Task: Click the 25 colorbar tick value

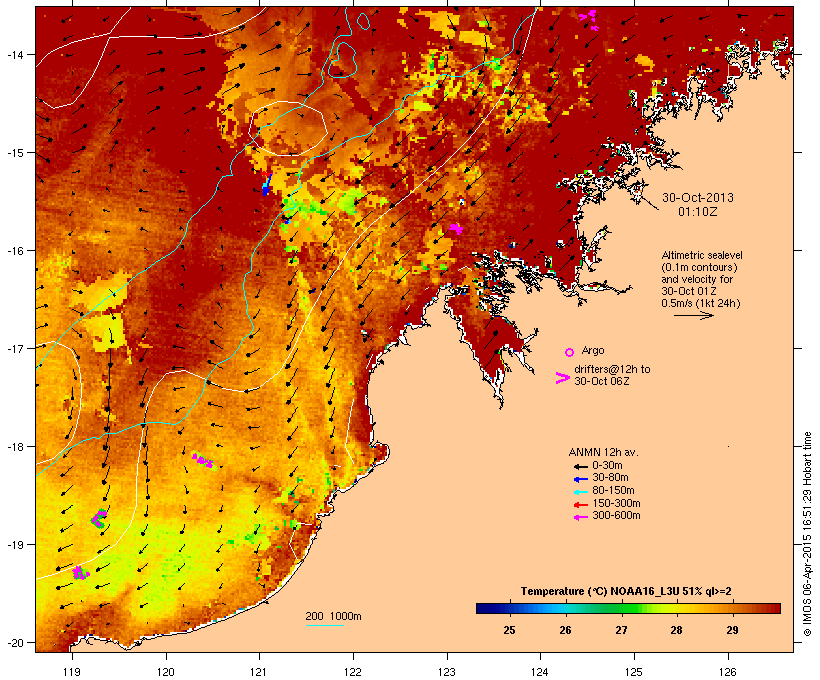Action: pos(509,630)
